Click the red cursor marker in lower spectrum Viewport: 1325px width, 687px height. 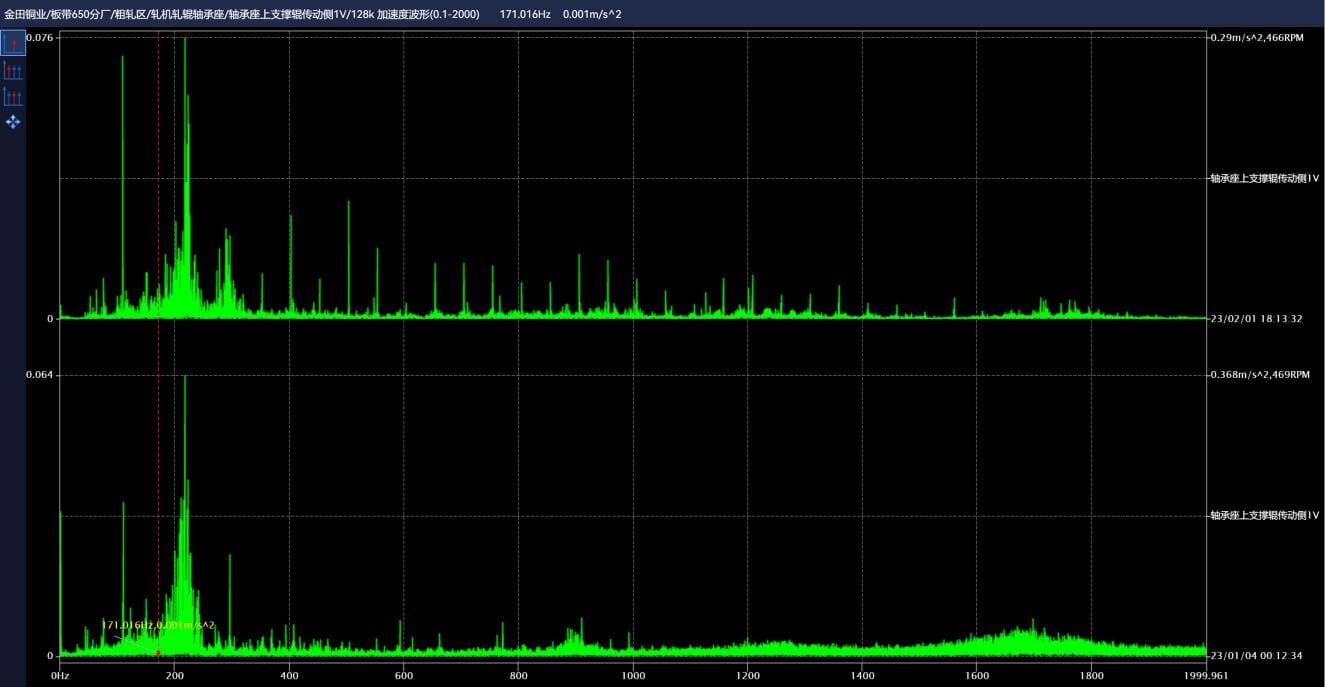point(158,653)
